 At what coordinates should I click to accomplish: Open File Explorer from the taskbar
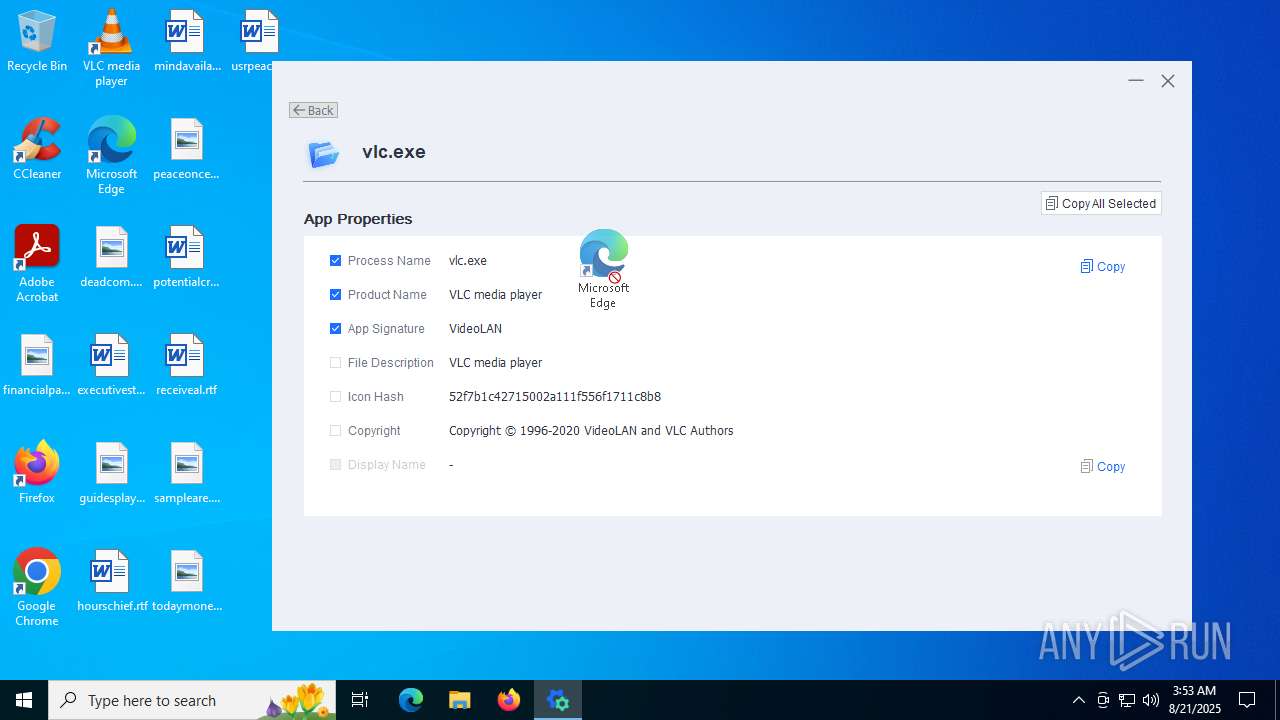(x=460, y=700)
